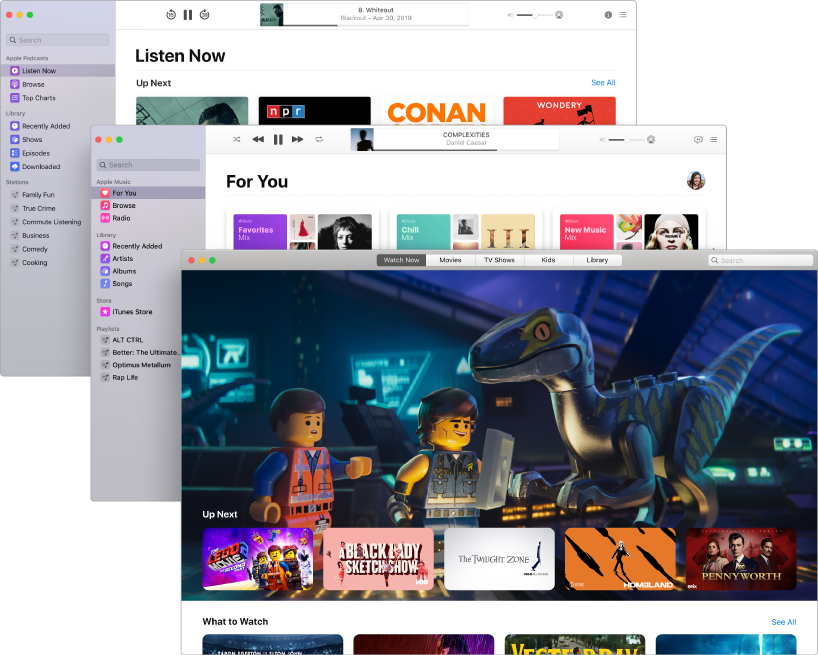The image size is (818, 655).
Task: Open the Conan podcast thumbnail
Action: pos(437,111)
